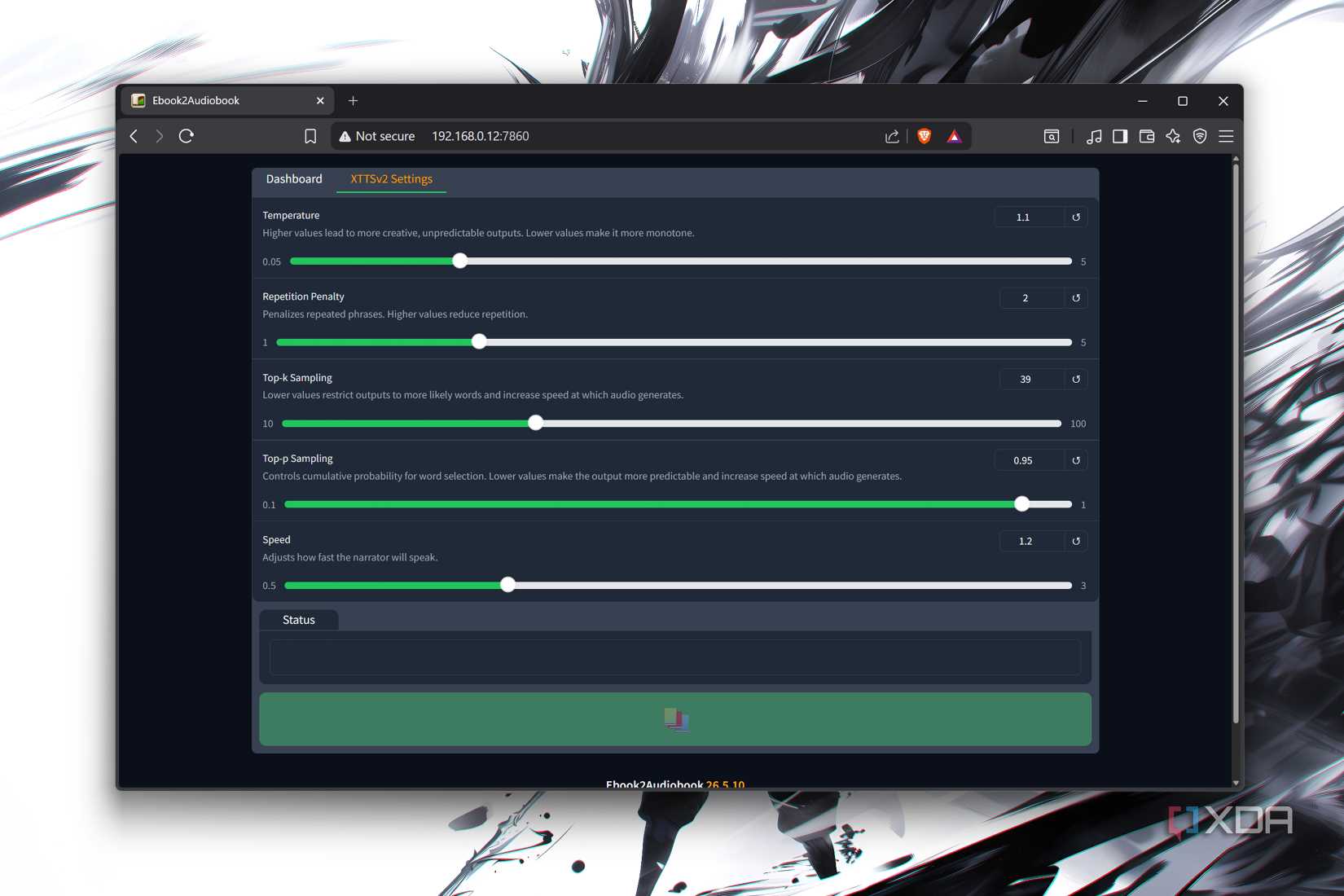Click the Ebook2Audiobook version footer text
Viewport: 1344px width, 896px height.
[x=675, y=784]
